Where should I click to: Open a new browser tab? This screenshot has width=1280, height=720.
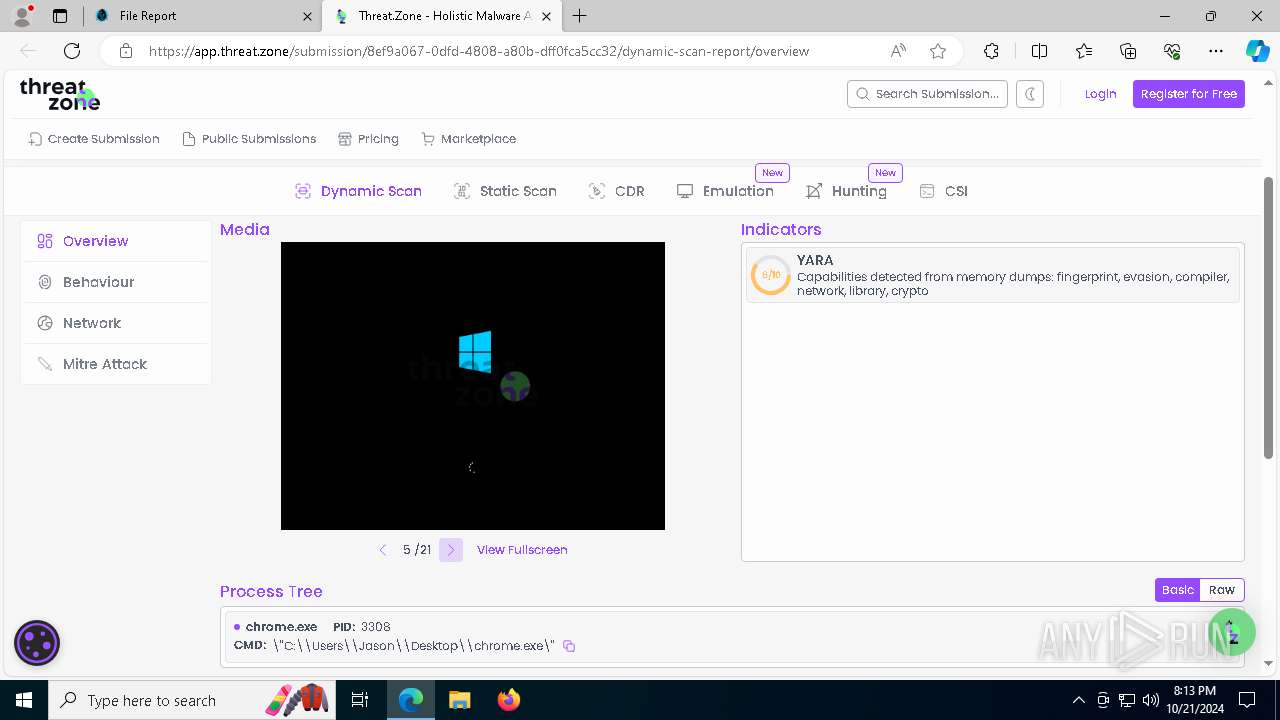pos(580,16)
